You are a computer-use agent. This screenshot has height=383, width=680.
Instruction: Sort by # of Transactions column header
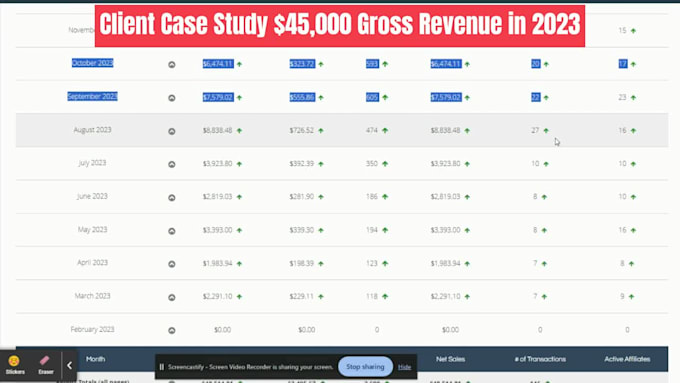540,359
